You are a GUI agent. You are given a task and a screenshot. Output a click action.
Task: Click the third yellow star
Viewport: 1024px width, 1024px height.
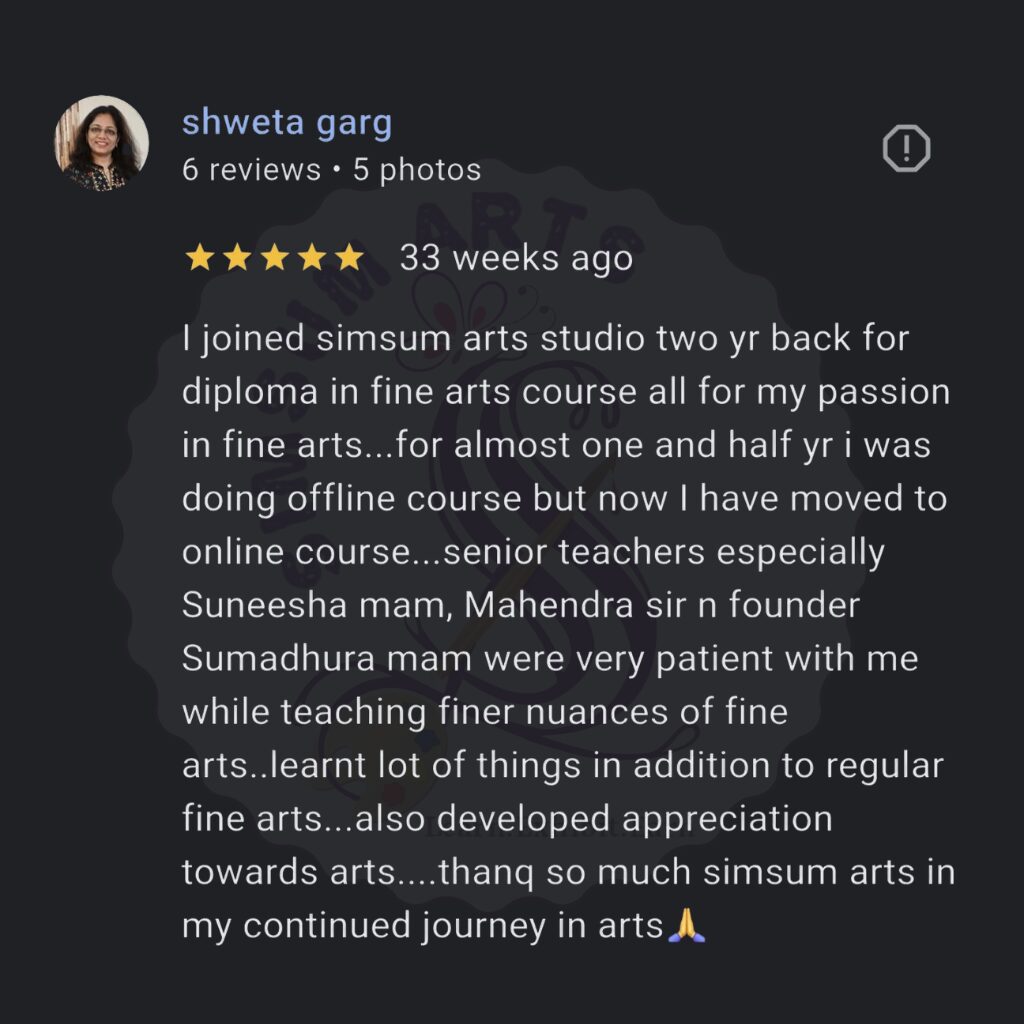[x=274, y=259]
